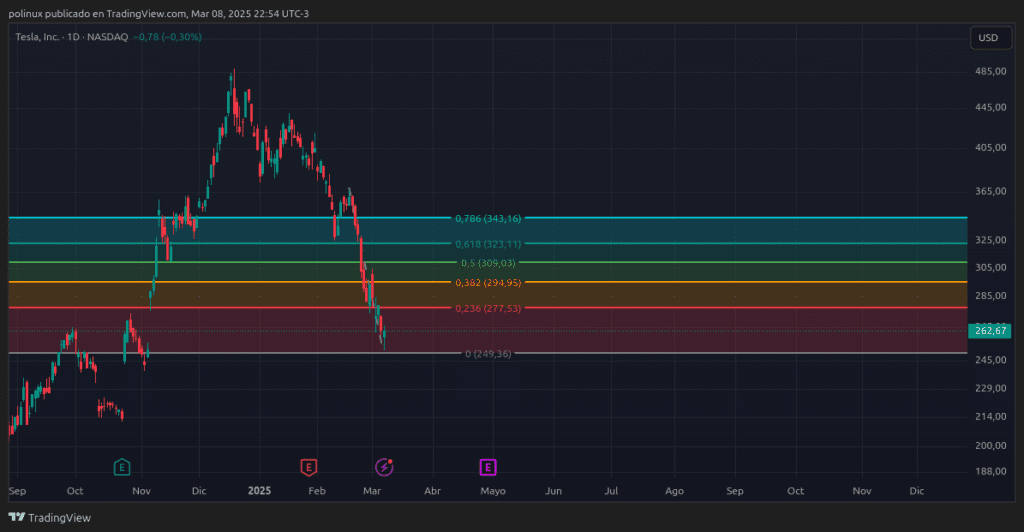Image resolution: width=1024 pixels, height=532 pixels.
Task: Click the Jul label on time axis
Action: tap(611, 491)
